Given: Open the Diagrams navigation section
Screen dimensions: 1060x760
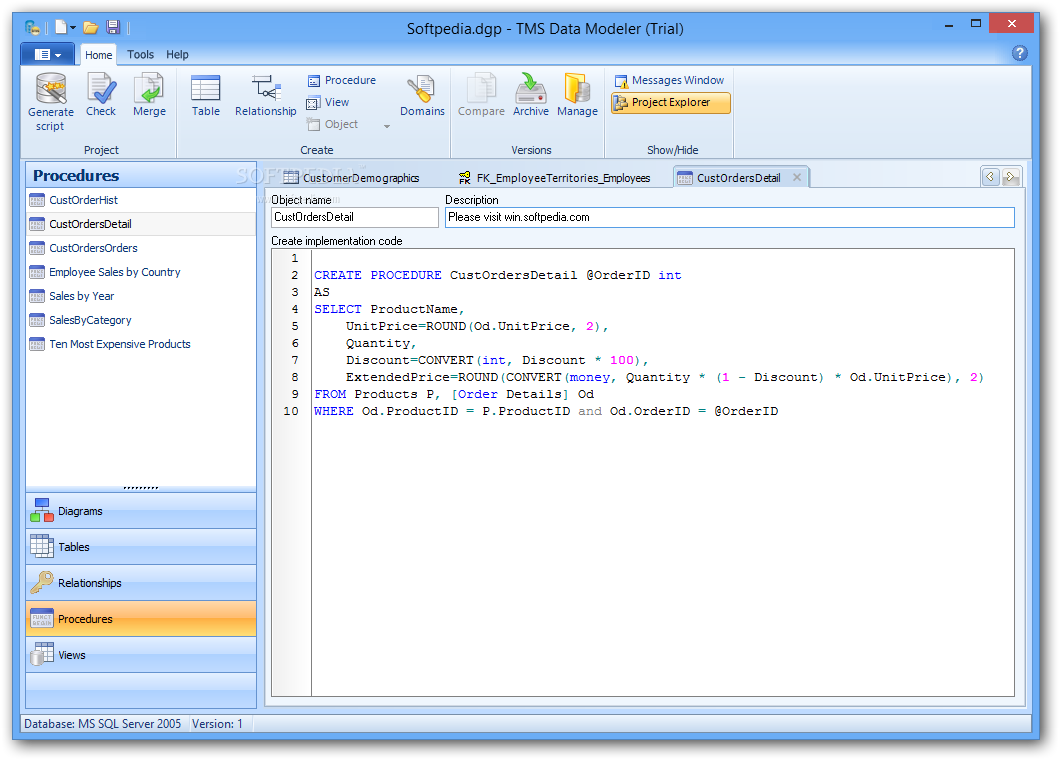Looking at the screenshot, I should click(x=141, y=510).
